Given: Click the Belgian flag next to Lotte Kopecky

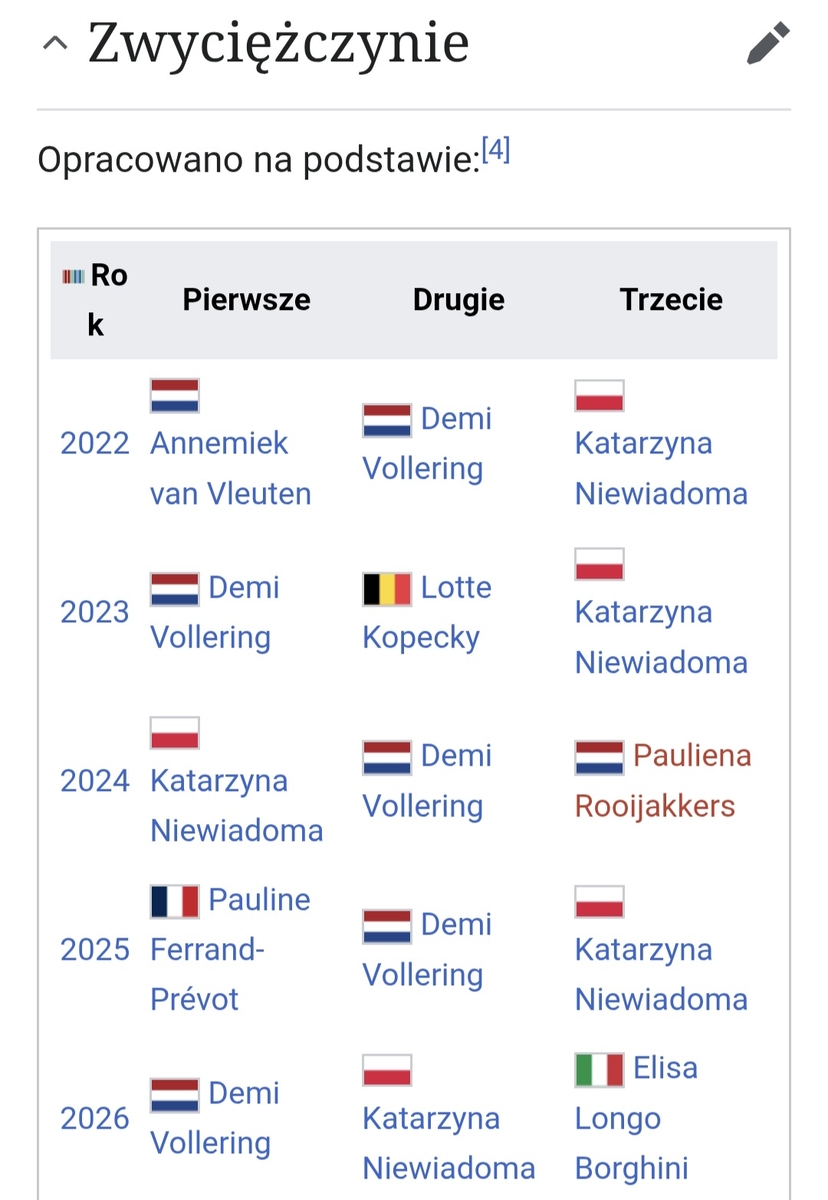Looking at the screenshot, I should pyautogui.click(x=387, y=589).
